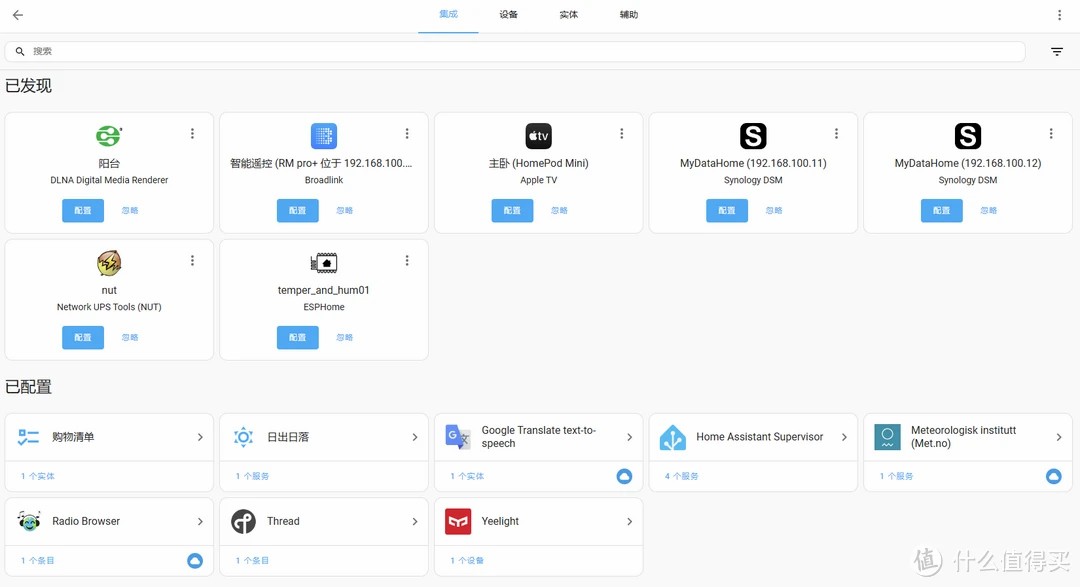Open the 4 个服务 link under Supervisor
The height and width of the screenshot is (587, 1080).
(682, 477)
